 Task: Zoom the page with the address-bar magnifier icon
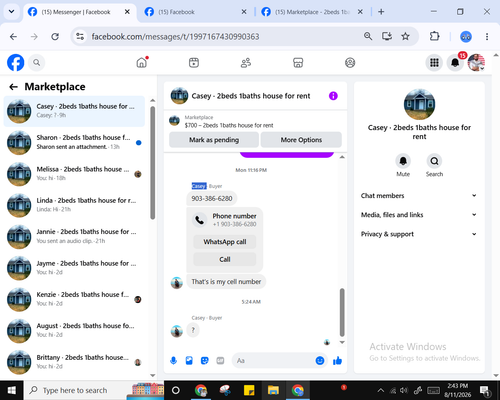pyautogui.click(x=368, y=36)
